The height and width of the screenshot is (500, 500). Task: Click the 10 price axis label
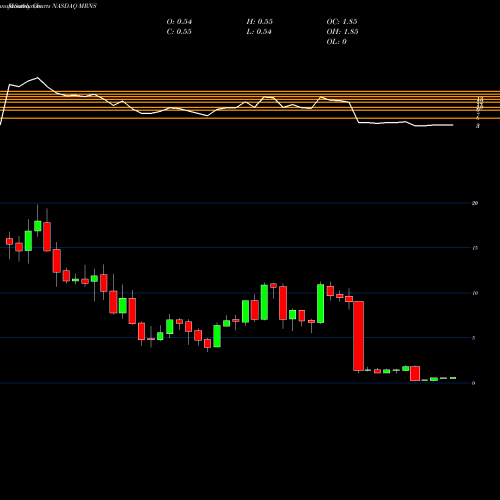(x=475, y=293)
